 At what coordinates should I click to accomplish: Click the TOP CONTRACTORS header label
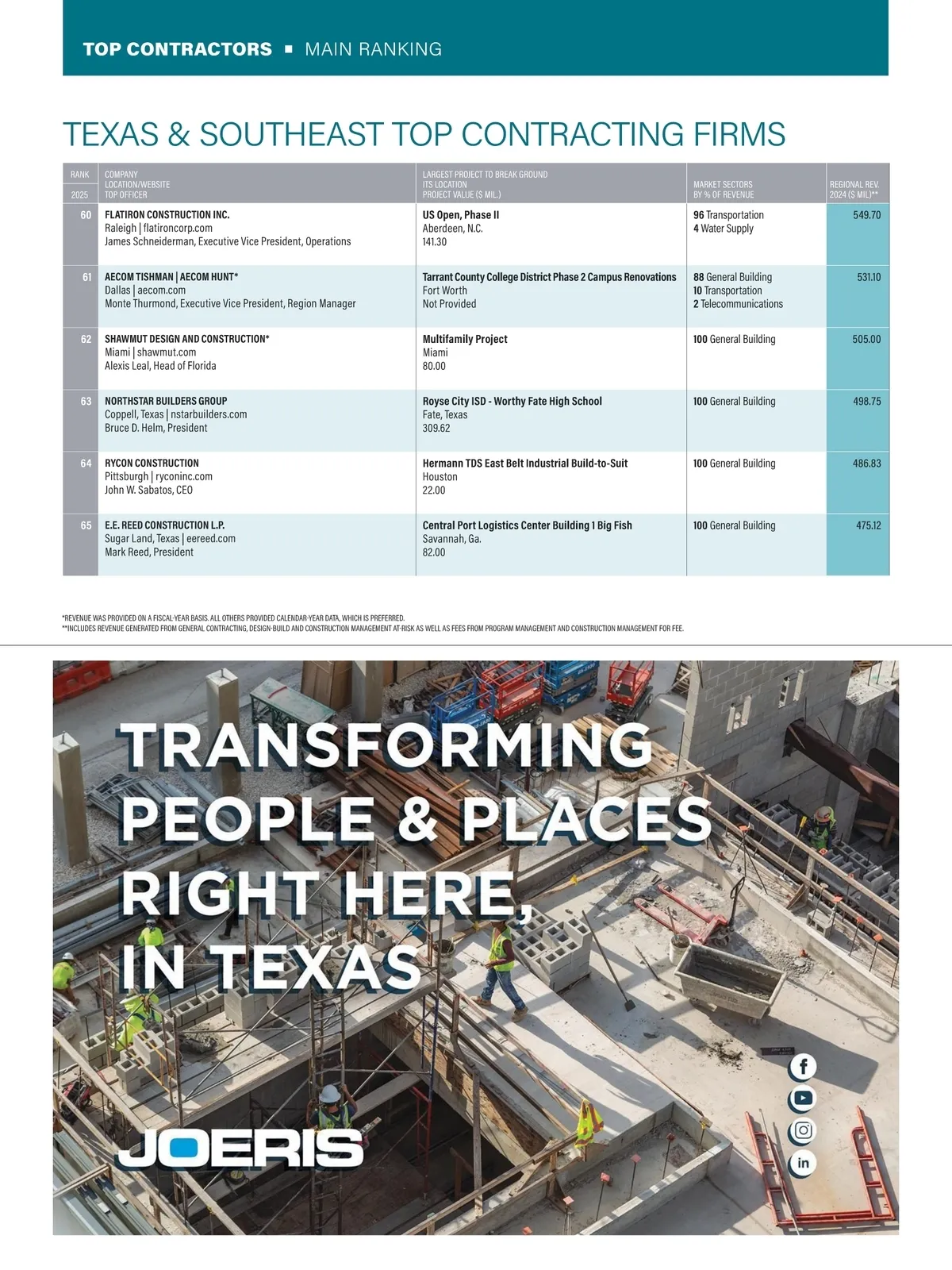[x=177, y=49]
